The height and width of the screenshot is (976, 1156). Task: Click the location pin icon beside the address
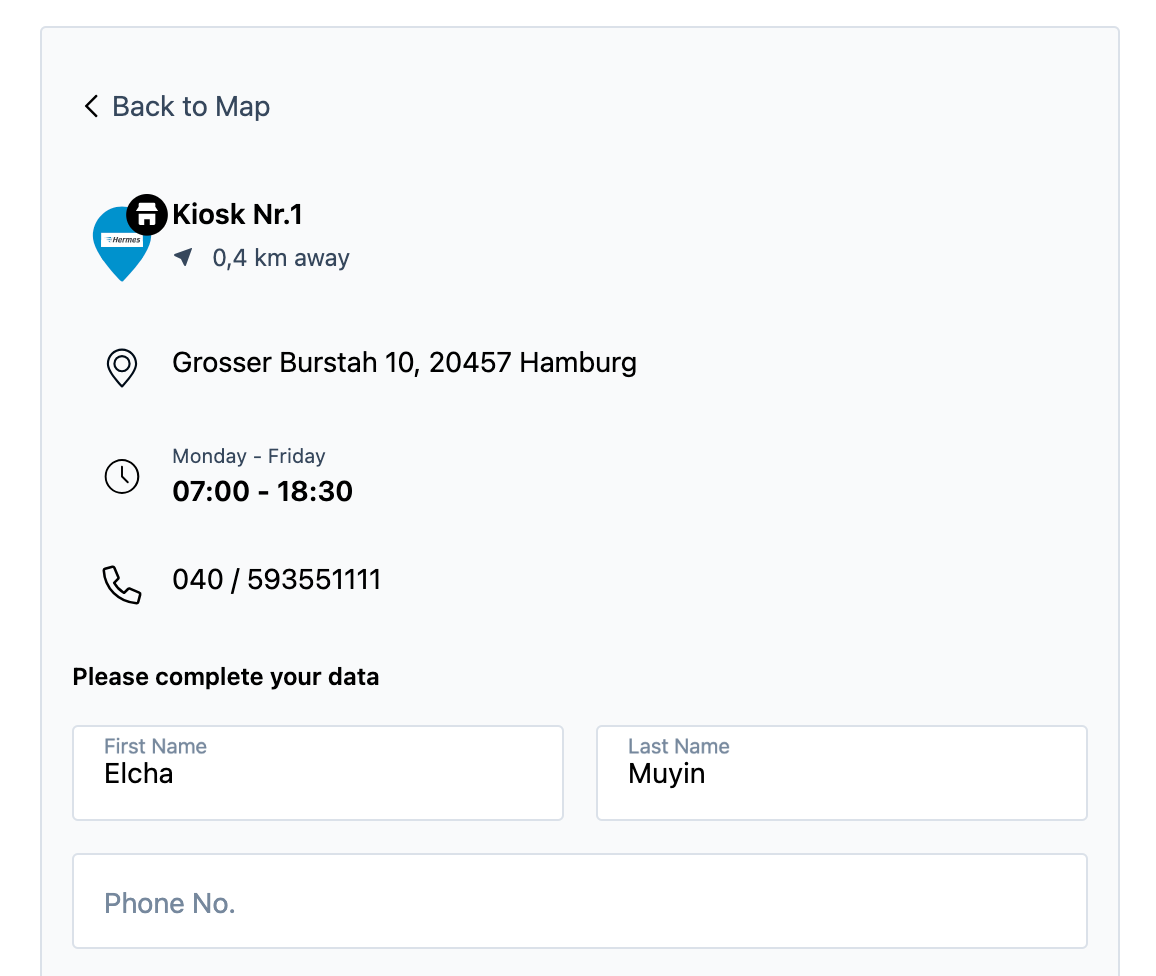click(x=121, y=367)
